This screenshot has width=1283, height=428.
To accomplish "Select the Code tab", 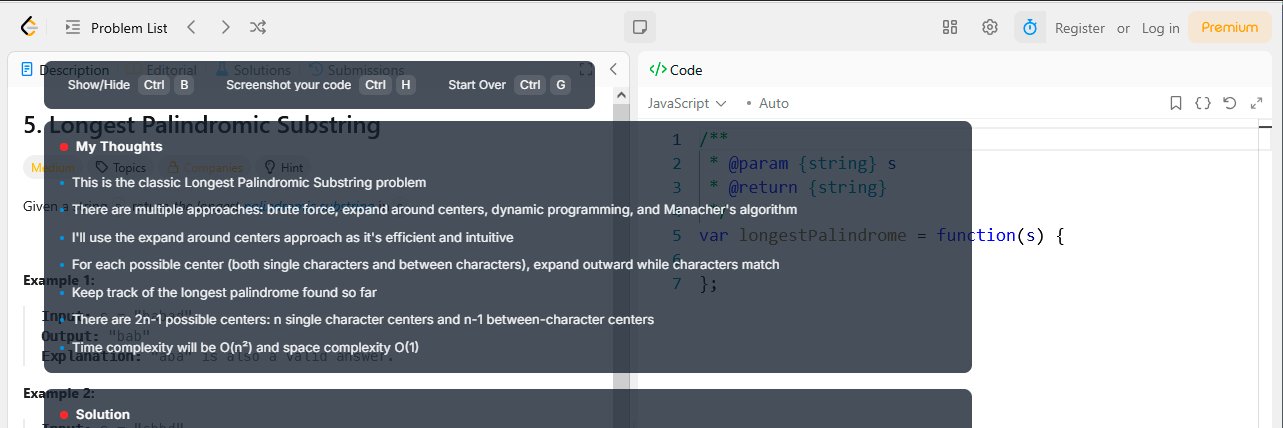I will (676, 70).
